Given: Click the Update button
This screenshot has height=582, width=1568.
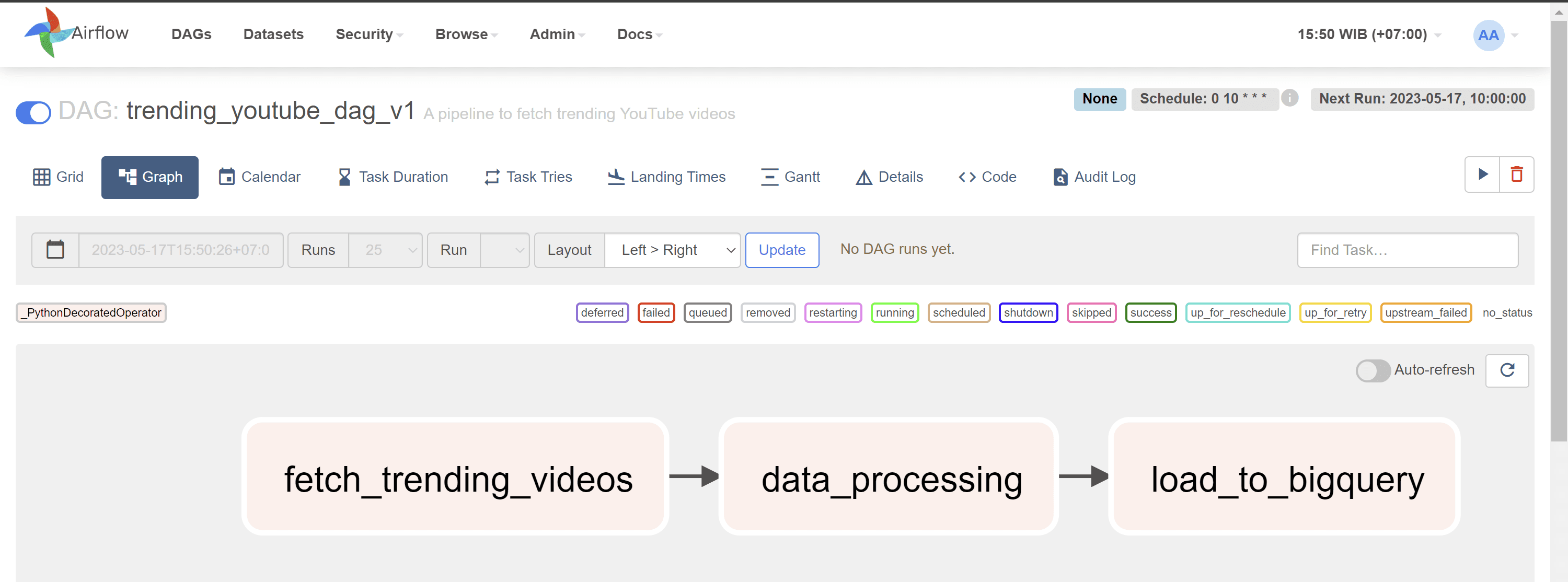Looking at the screenshot, I should click(782, 250).
